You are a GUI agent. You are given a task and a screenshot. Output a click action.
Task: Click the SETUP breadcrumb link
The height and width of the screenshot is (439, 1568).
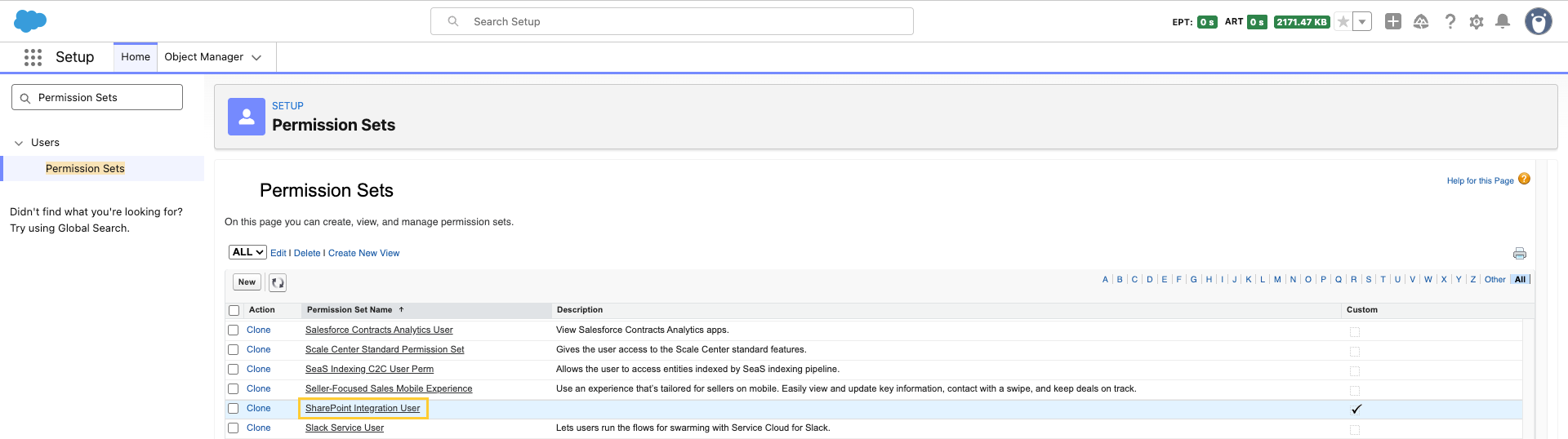(x=287, y=106)
